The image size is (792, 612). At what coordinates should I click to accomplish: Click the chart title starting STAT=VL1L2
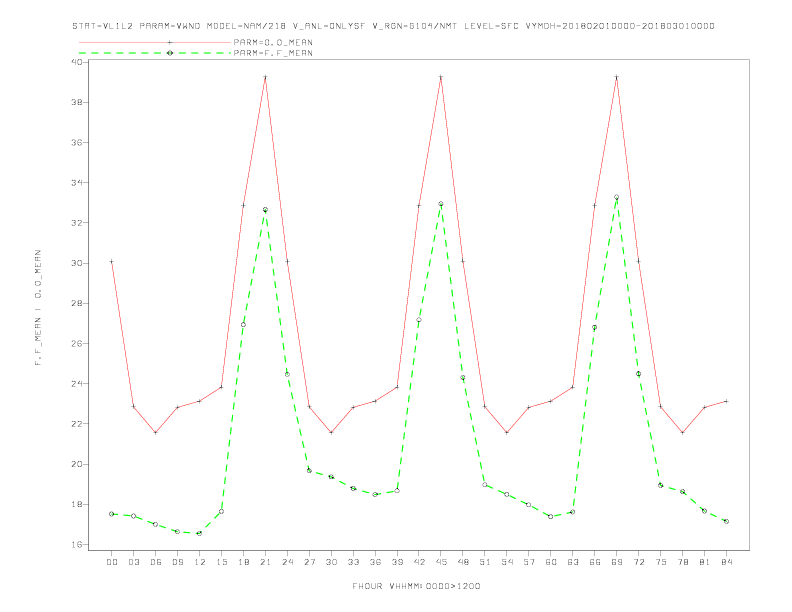tap(393, 26)
